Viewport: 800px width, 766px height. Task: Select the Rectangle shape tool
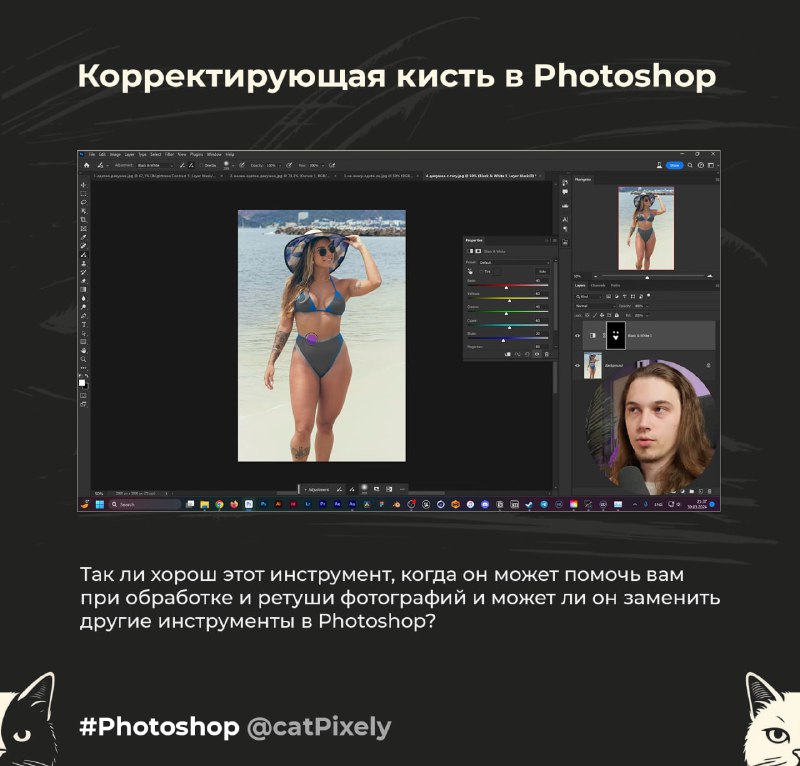click(x=83, y=342)
